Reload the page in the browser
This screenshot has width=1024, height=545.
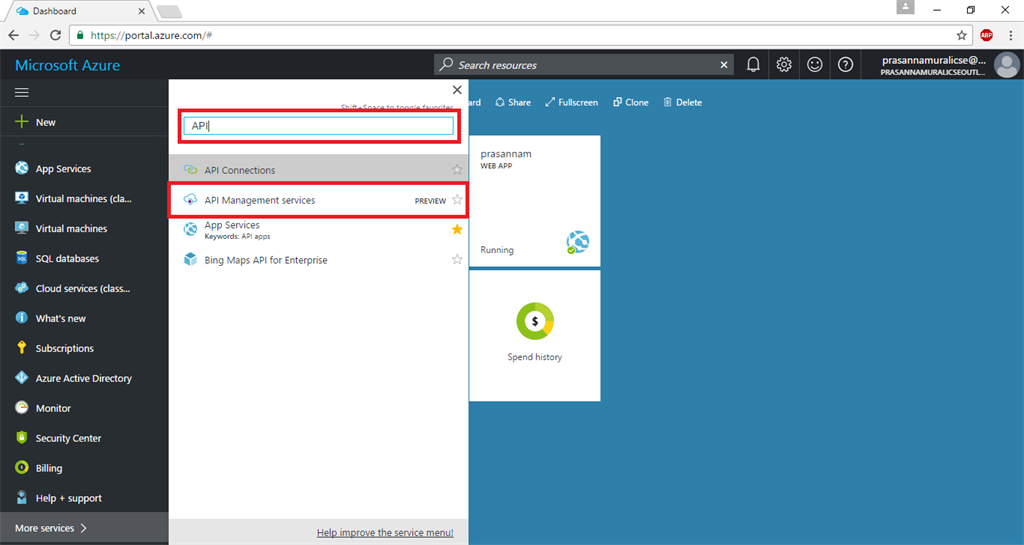tap(56, 35)
